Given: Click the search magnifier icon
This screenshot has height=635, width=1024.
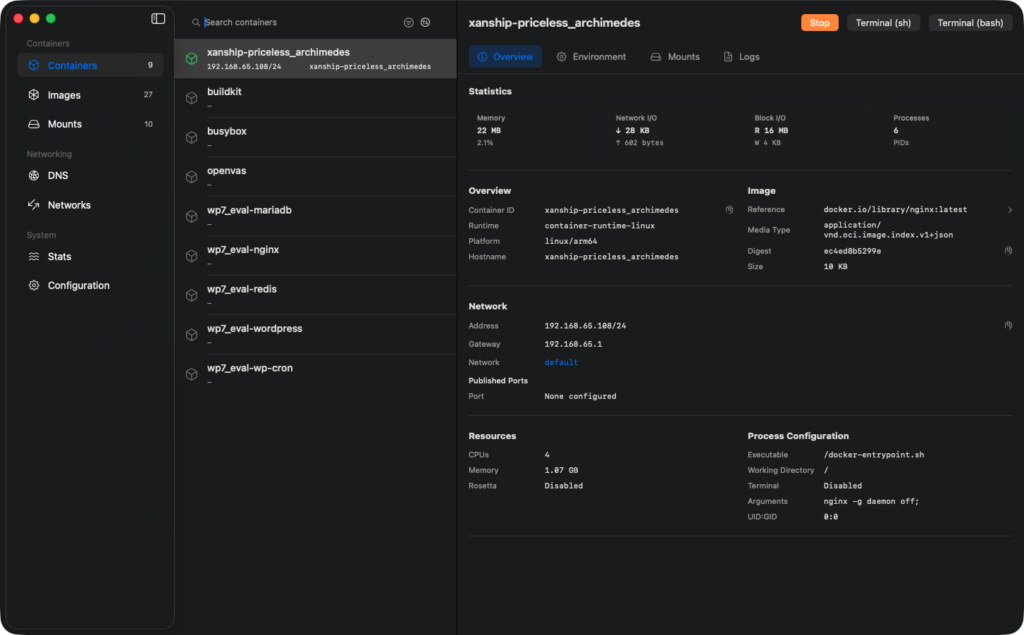Looking at the screenshot, I should [195, 22].
